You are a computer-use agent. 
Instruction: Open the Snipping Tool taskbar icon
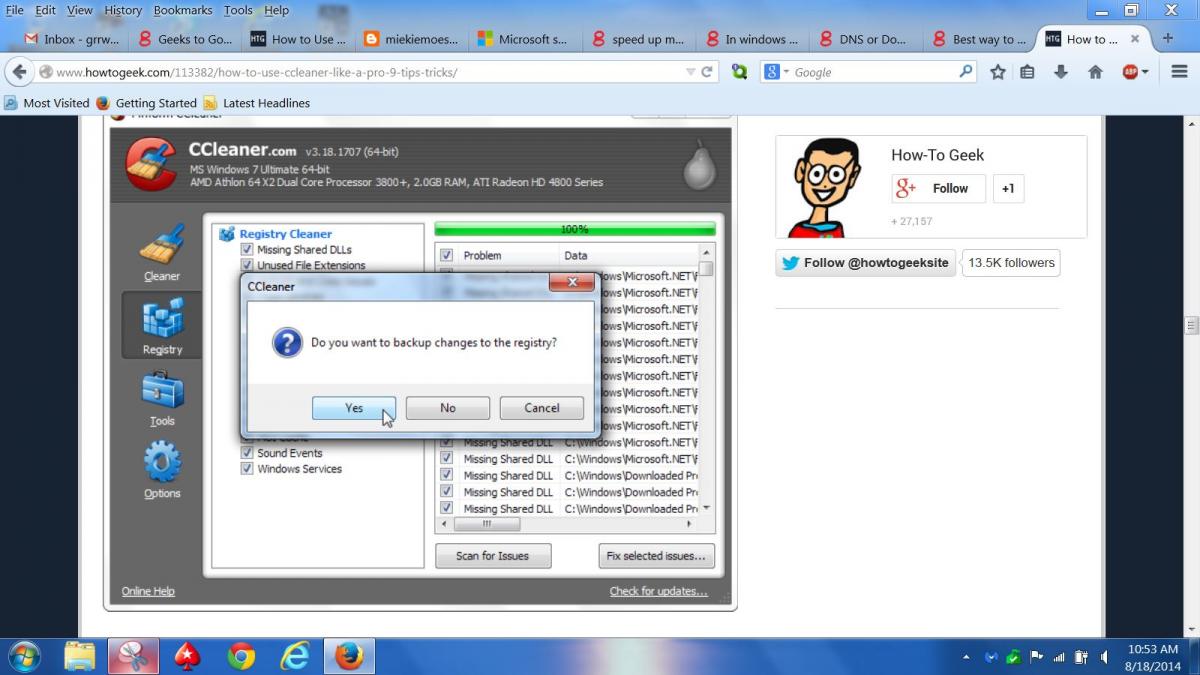pos(133,656)
